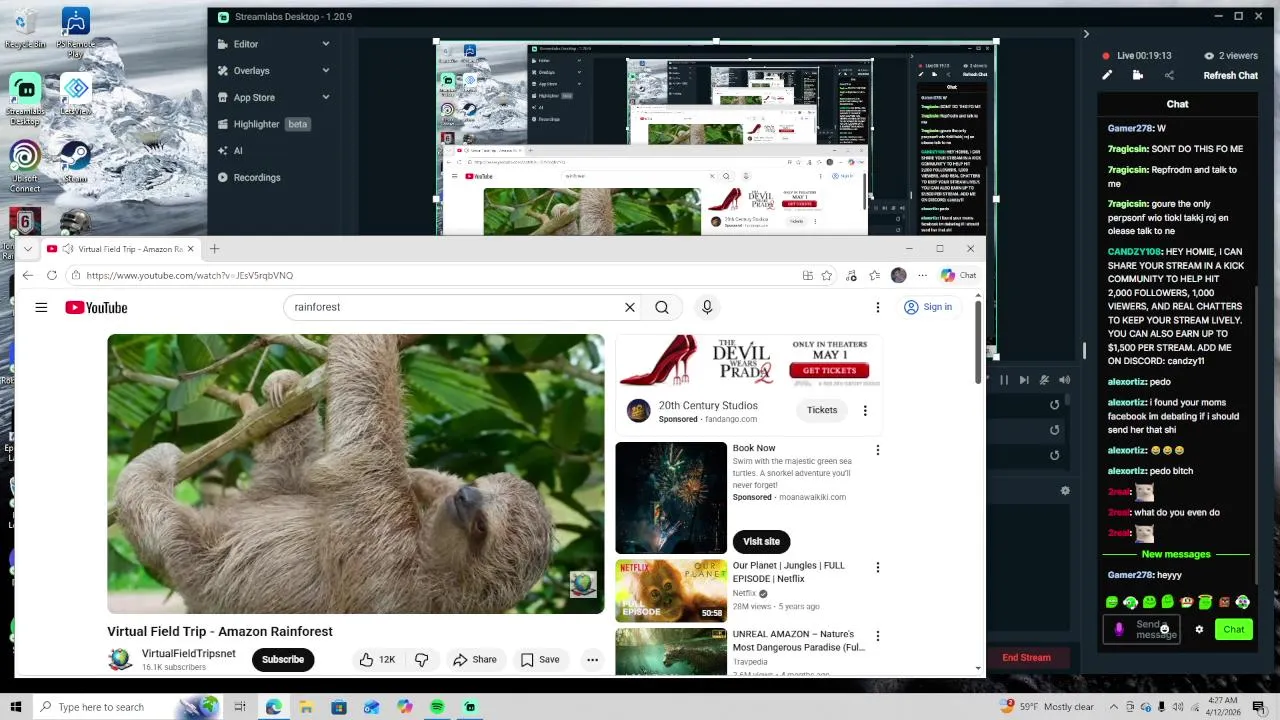1280x720 pixels.
Task: Click the YouTube logo
Action: [96, 307]
